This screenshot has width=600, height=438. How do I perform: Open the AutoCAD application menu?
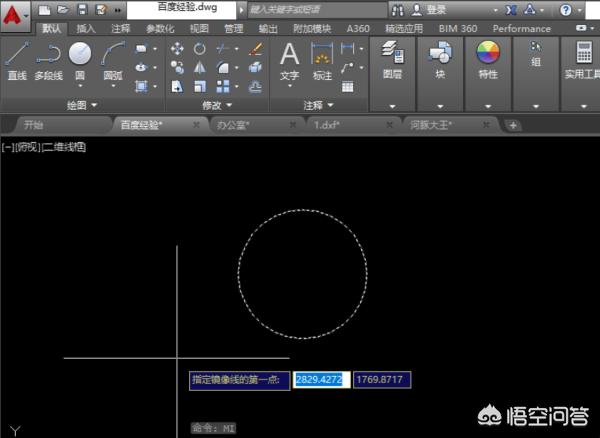[14, 14]
